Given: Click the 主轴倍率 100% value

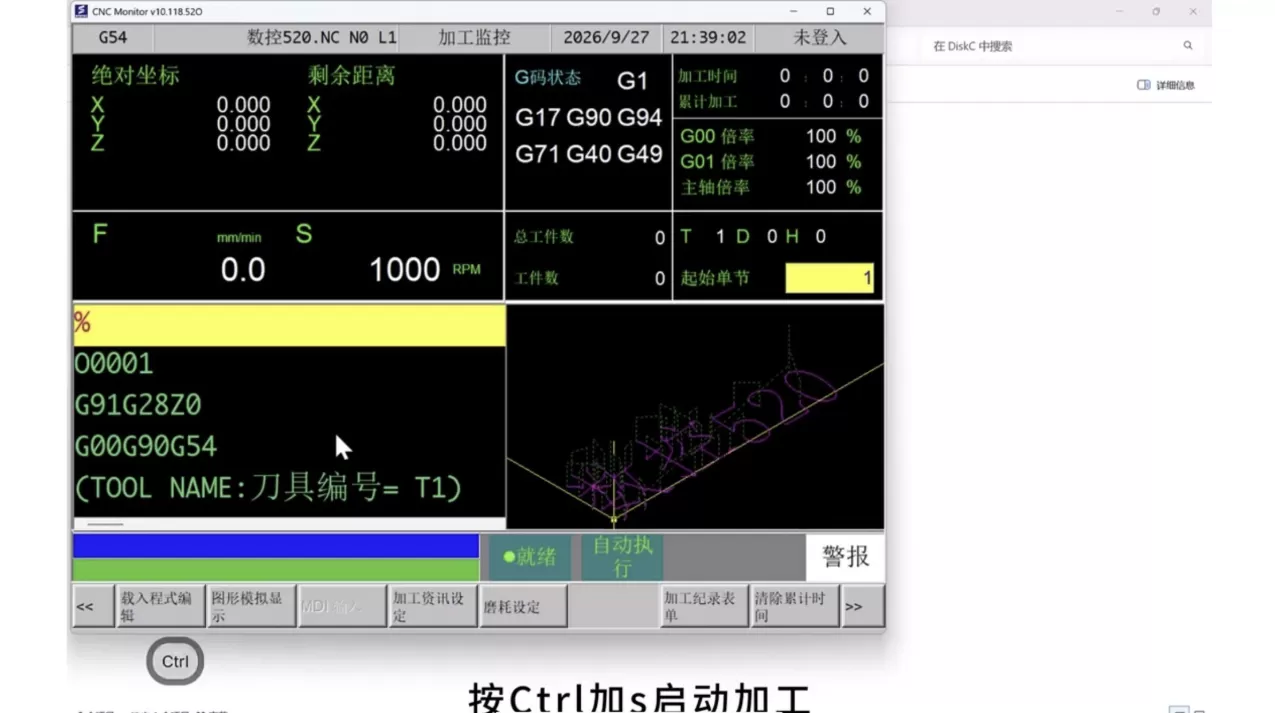Looking at the screenshot, I should [833, 187].
